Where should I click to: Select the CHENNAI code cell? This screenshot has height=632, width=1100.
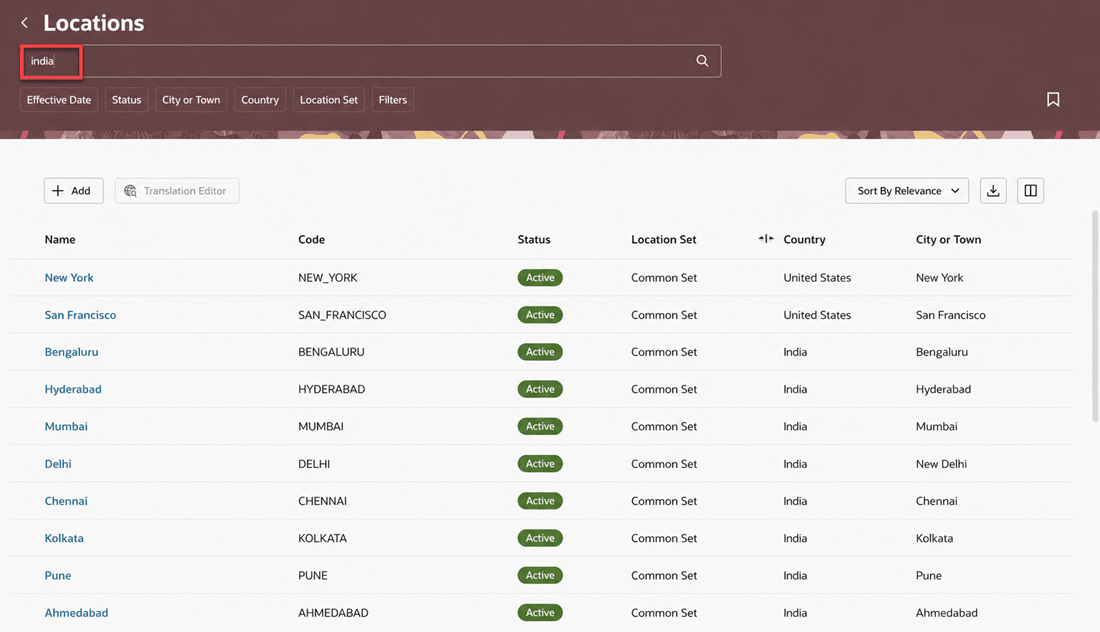click(x=322, y=501)
